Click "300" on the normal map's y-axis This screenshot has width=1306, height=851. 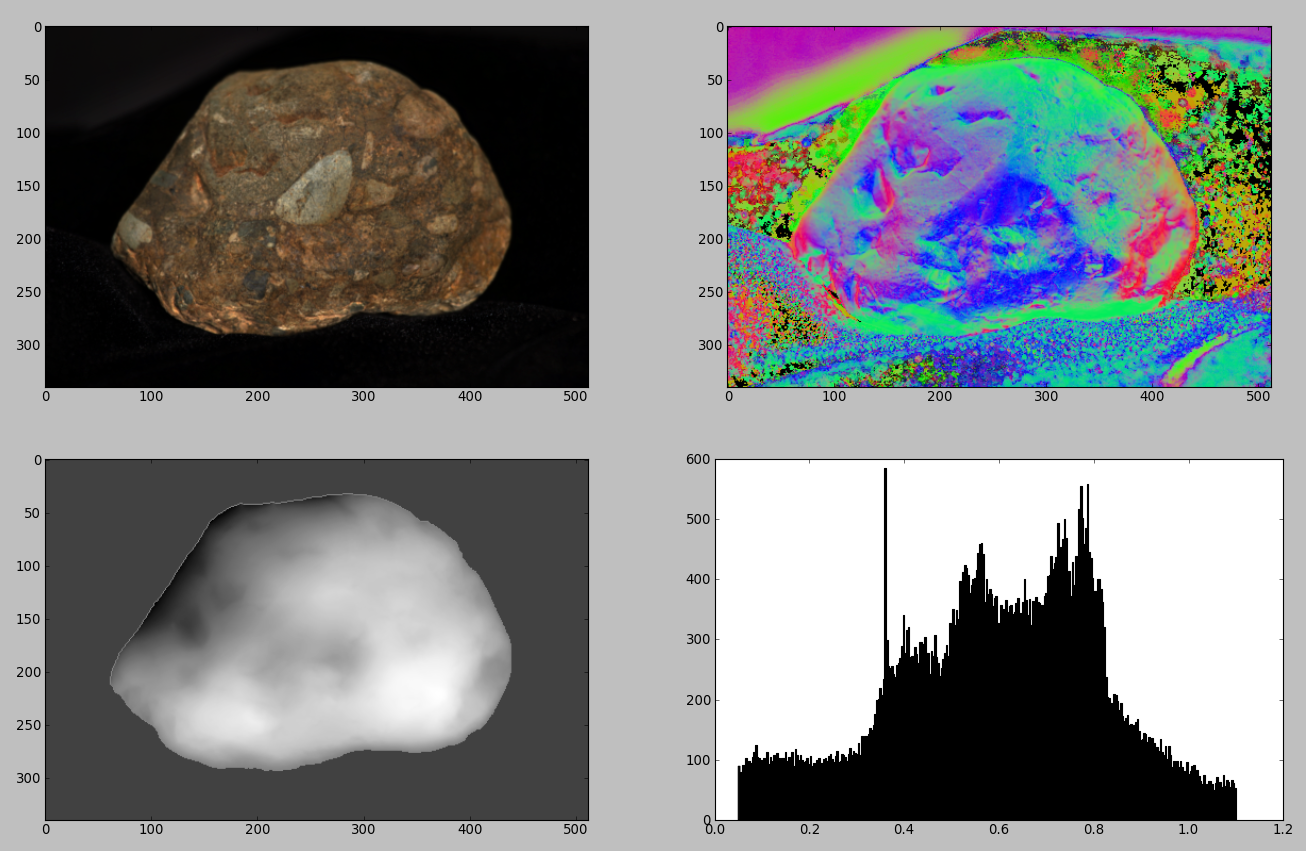click(709, 345)
